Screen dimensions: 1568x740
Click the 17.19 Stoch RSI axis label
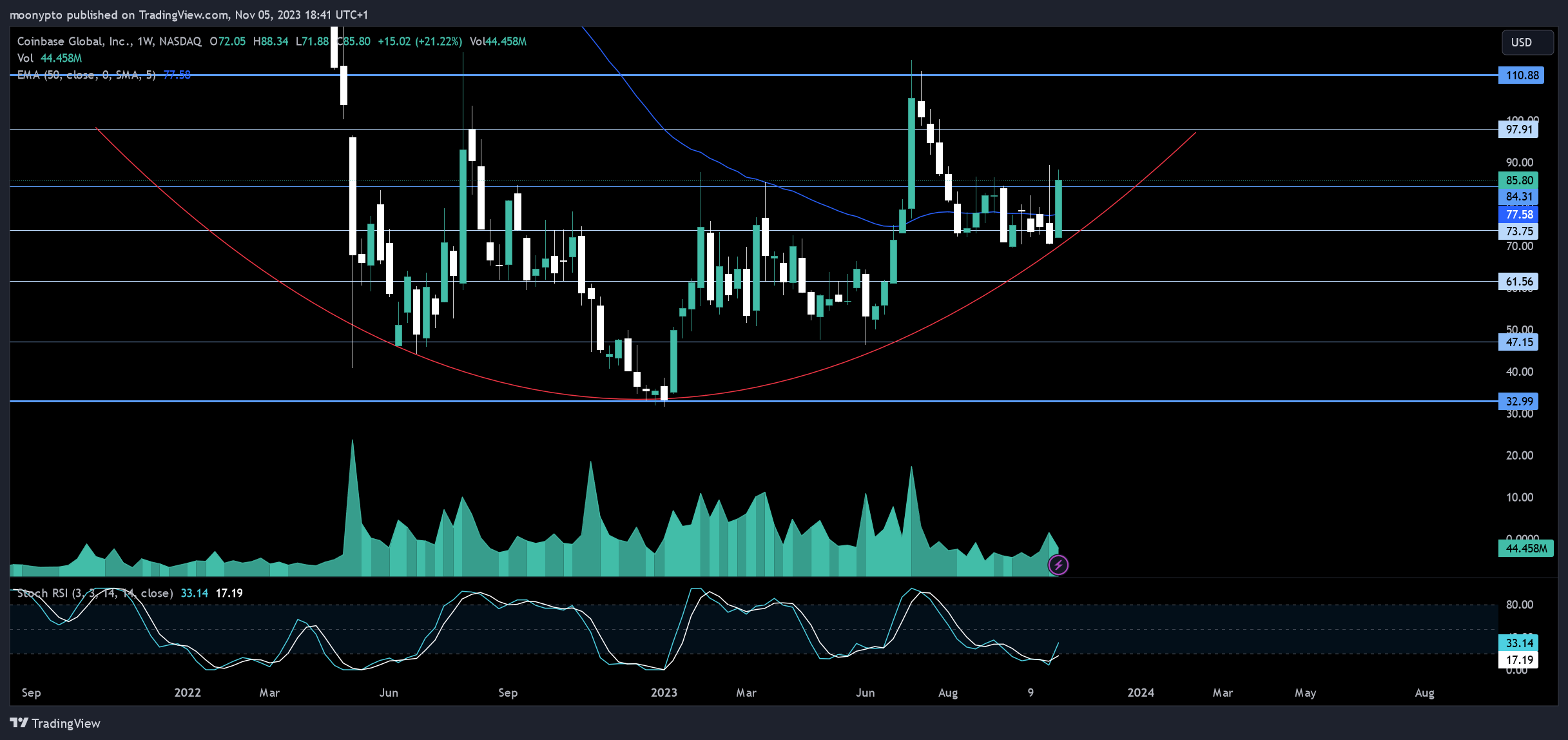click(x=1518, y=660)
